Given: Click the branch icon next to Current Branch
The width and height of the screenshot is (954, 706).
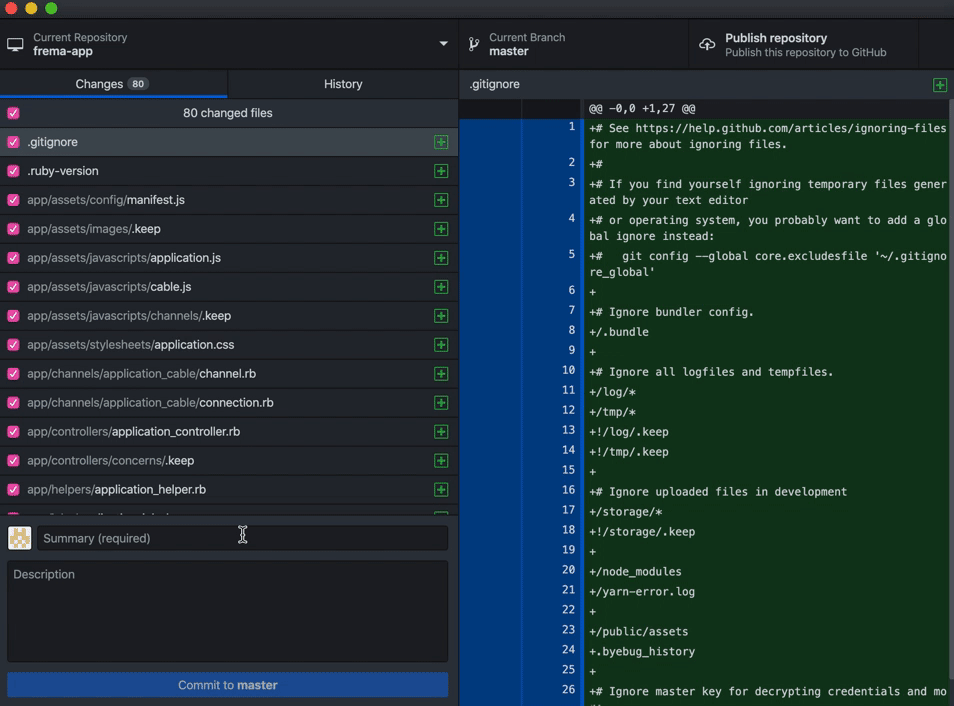Looking at the screenshot, I should [473, 45].
